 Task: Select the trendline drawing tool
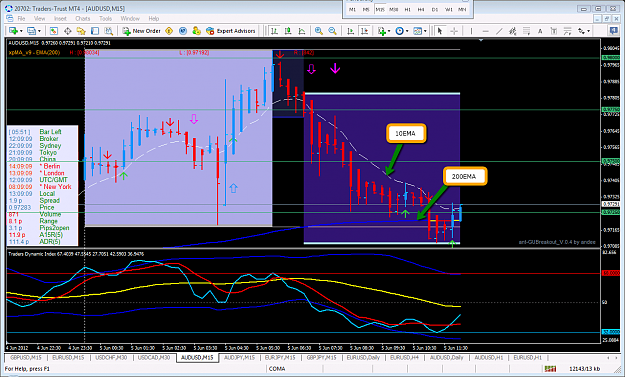(499, 31)
